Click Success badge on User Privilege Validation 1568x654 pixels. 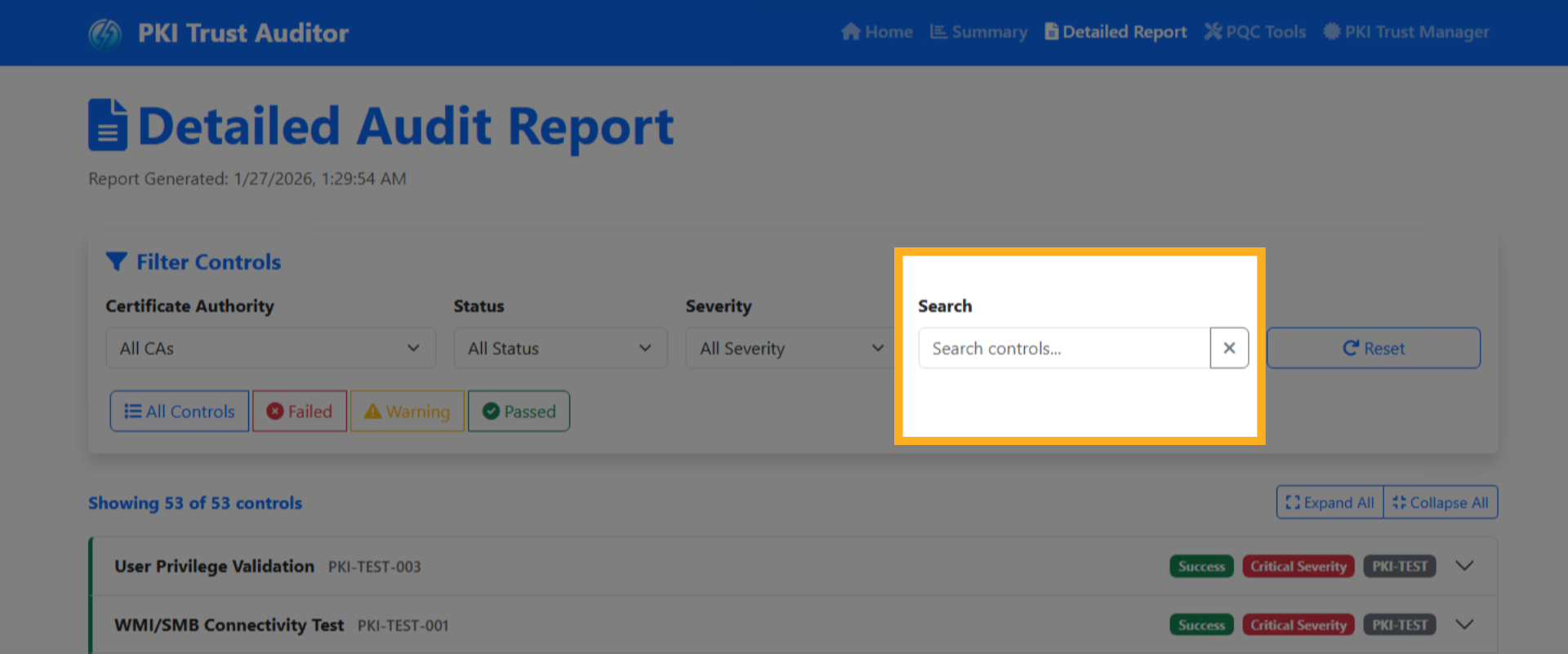point(1202,567)
